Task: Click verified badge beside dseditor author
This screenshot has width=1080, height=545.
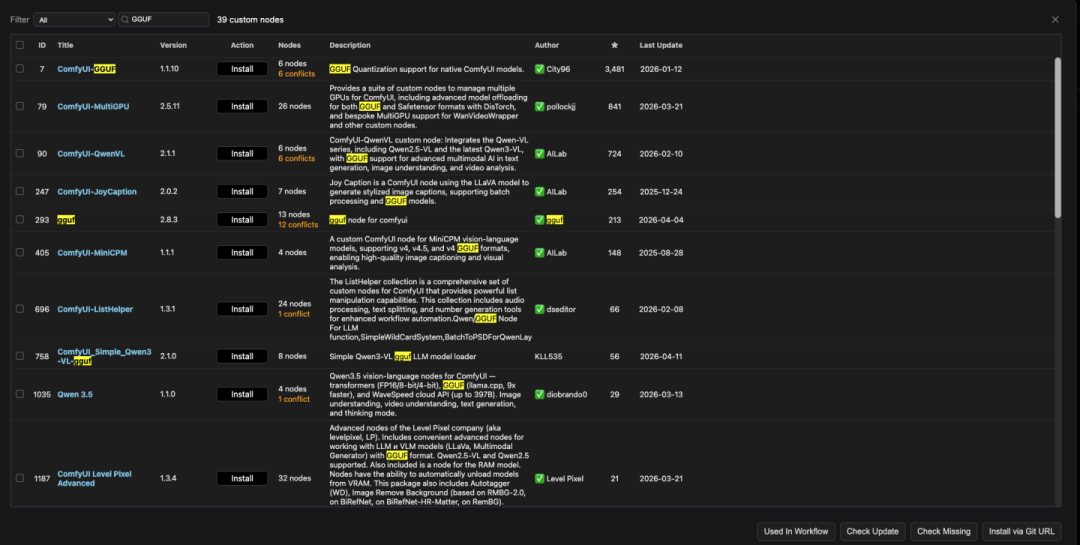Action: [x=539, y=309]
